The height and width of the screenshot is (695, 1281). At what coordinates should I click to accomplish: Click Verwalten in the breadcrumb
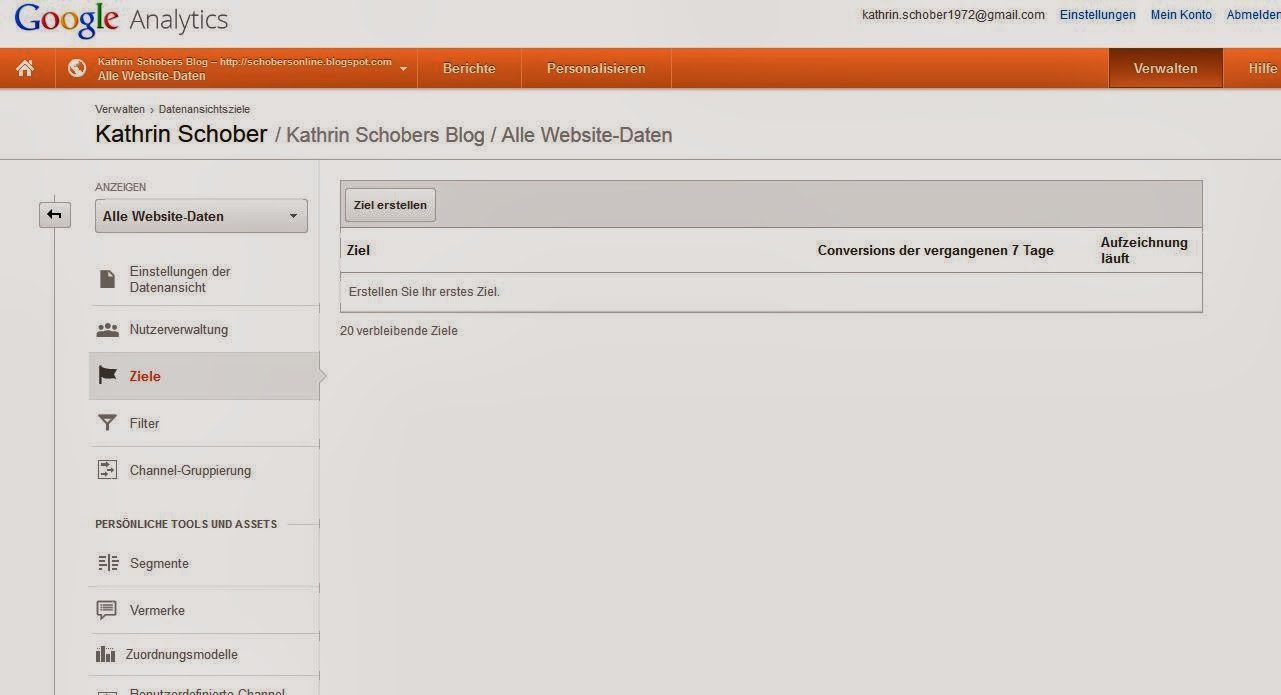tap(120, 109)
